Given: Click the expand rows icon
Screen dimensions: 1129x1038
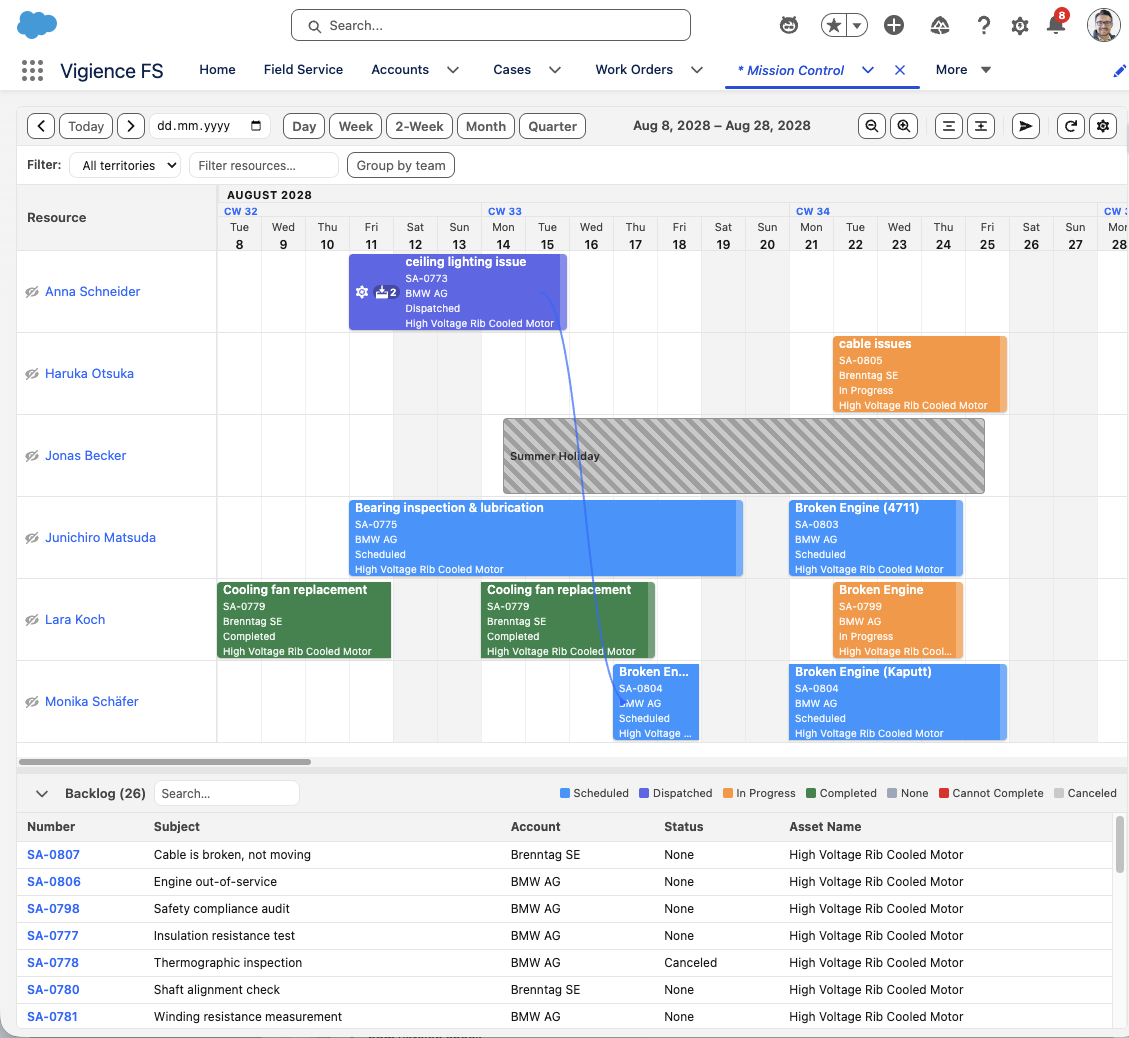Looking at the screenshot, I should tap(981, 126).
